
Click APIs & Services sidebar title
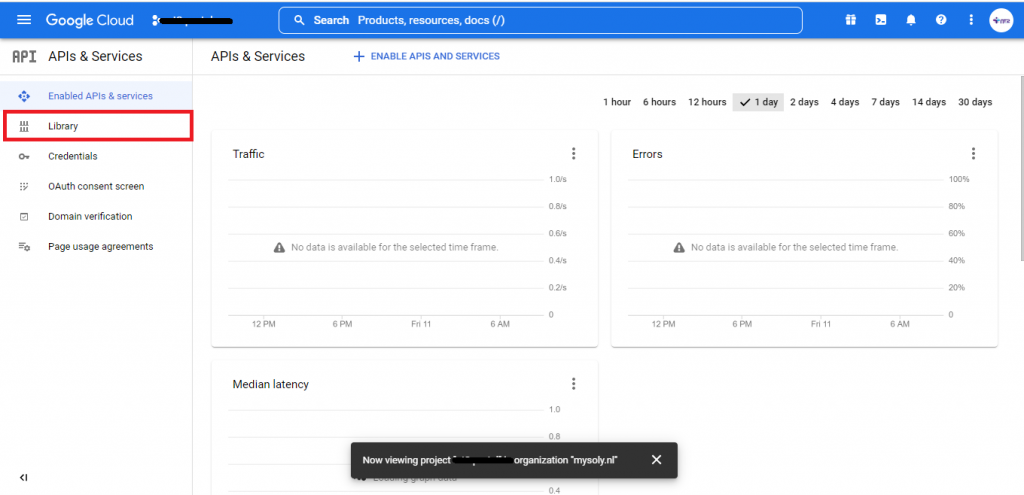tap(95, 56)
